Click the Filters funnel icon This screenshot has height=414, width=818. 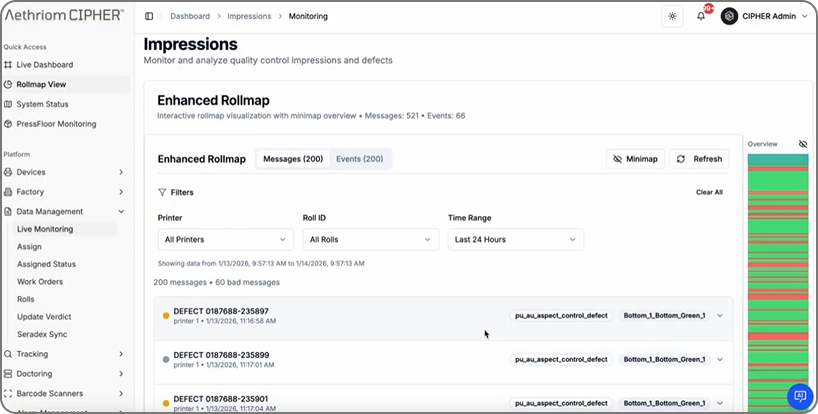[x=162, y=192]
